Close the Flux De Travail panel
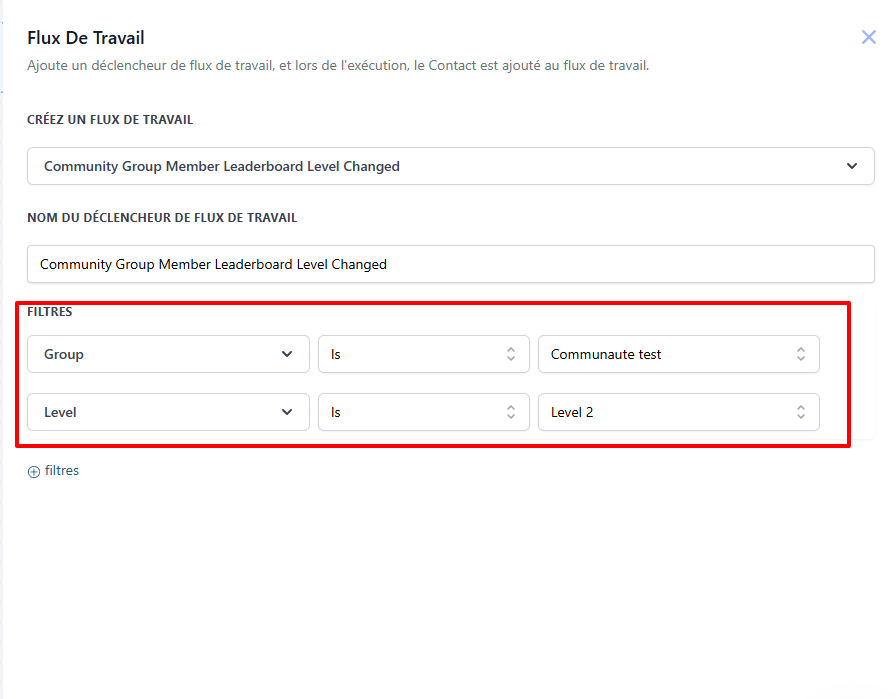This screenshot has width=896, height=699. 869,37
